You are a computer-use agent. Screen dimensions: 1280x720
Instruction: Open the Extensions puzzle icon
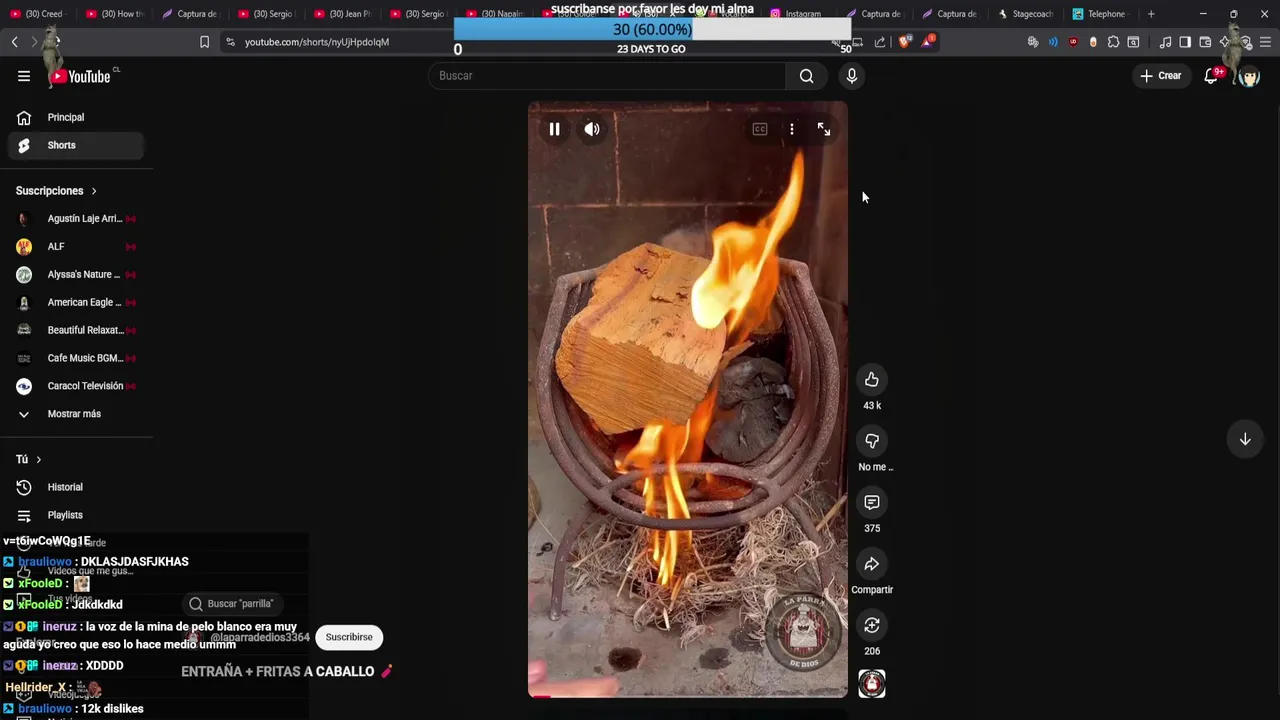1113,42
